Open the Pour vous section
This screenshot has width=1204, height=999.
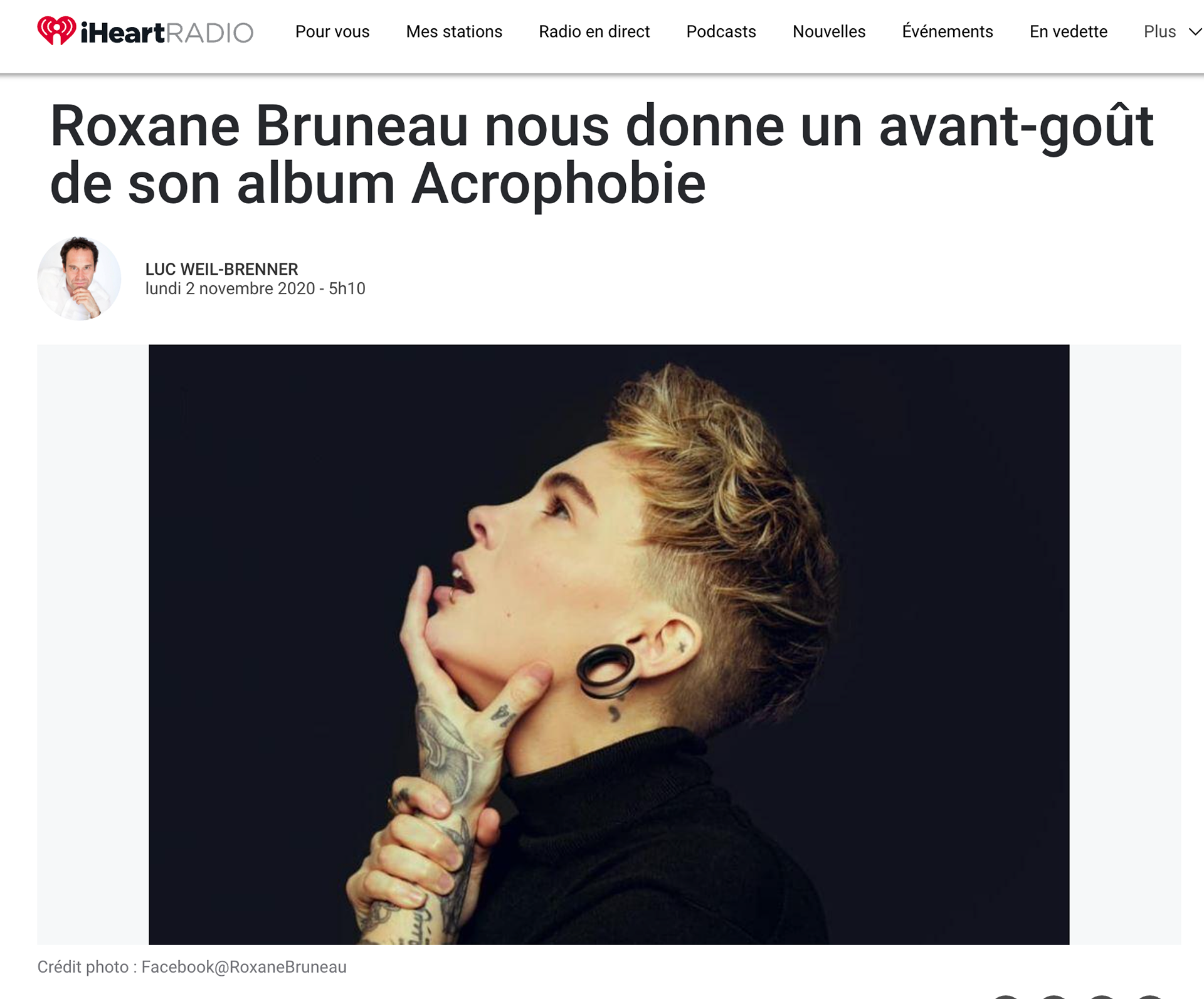(332, 31)
